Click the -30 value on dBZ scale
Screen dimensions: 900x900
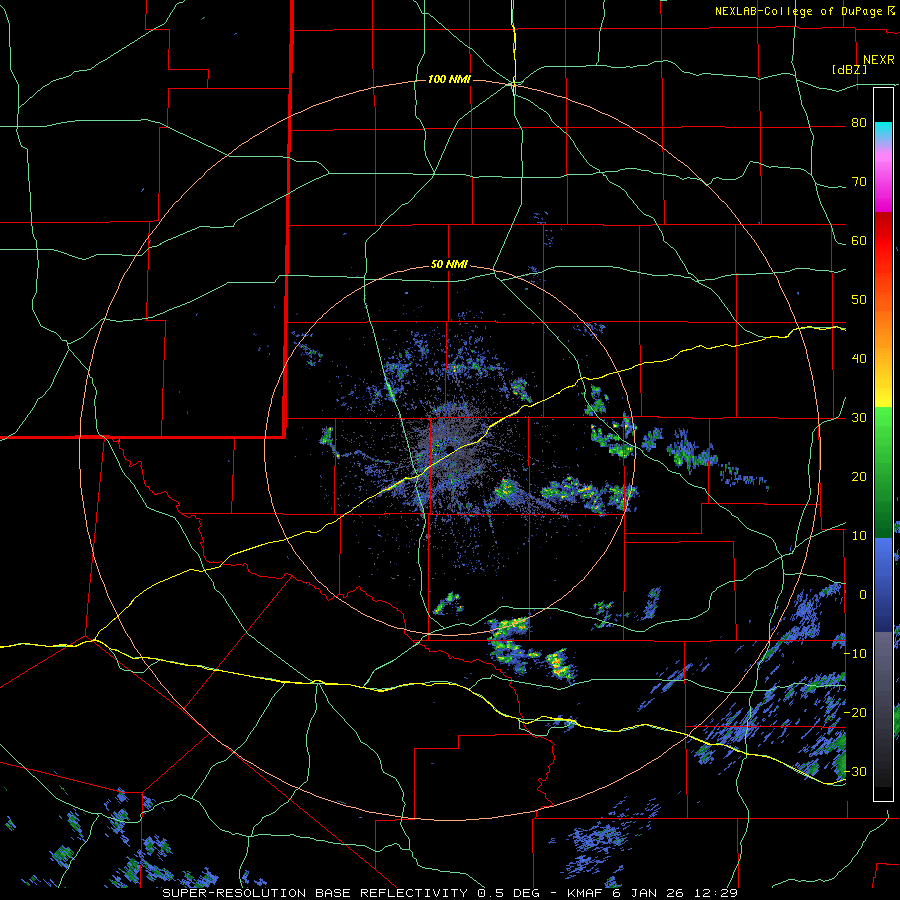tap(856, 771)
